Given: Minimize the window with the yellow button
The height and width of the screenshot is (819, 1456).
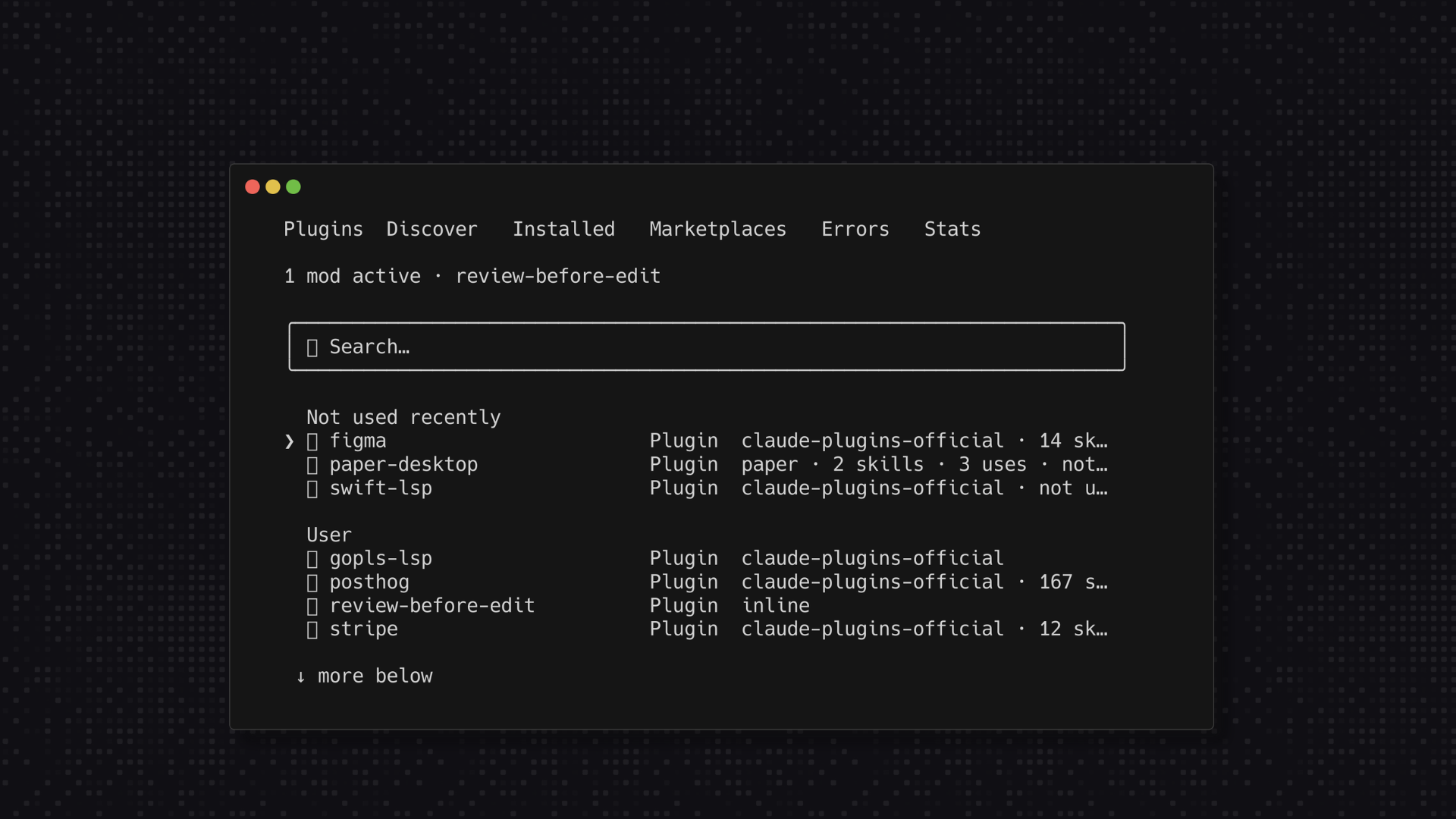Looking at the screenshot, I should pyautogui.click(x=273, y=187).
